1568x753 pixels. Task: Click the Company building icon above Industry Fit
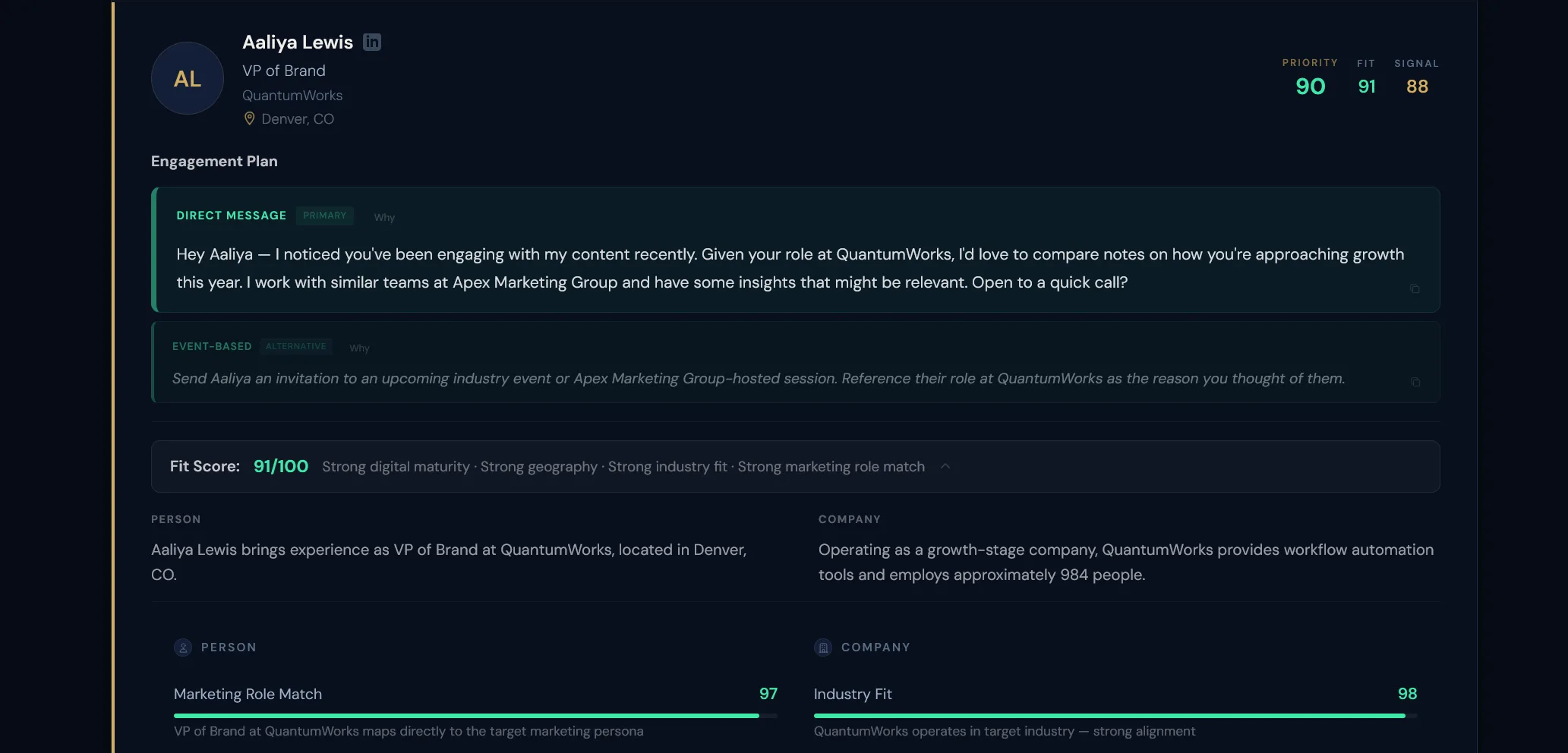(822, 647)
